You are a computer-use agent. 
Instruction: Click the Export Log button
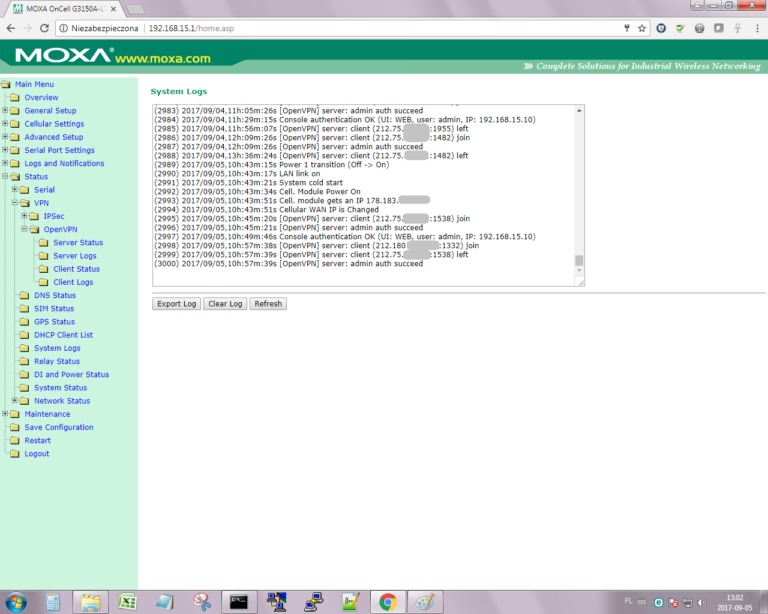[x=176, y=304]
